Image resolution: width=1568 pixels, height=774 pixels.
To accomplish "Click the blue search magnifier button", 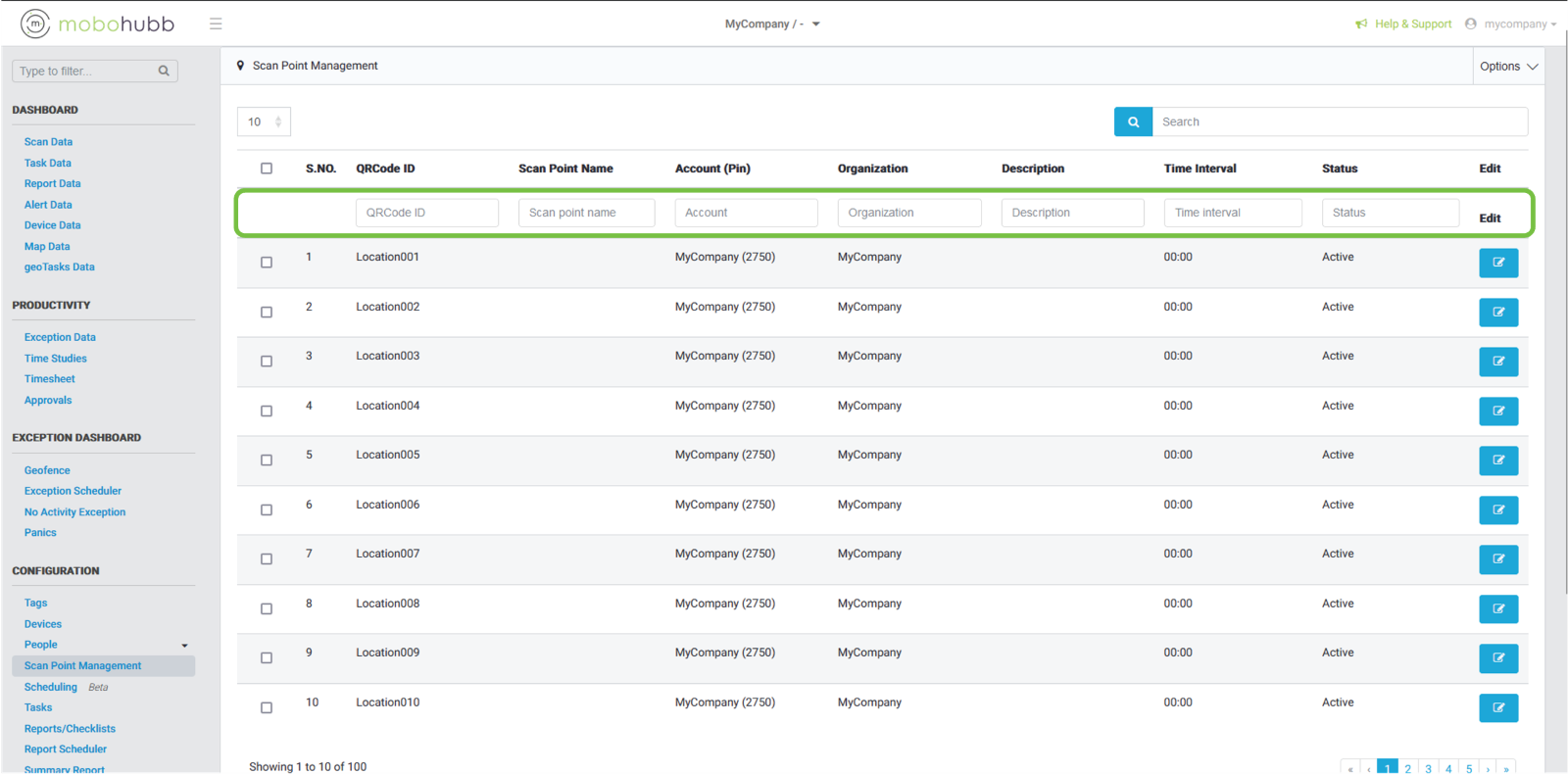I will tap(1133, 121).
